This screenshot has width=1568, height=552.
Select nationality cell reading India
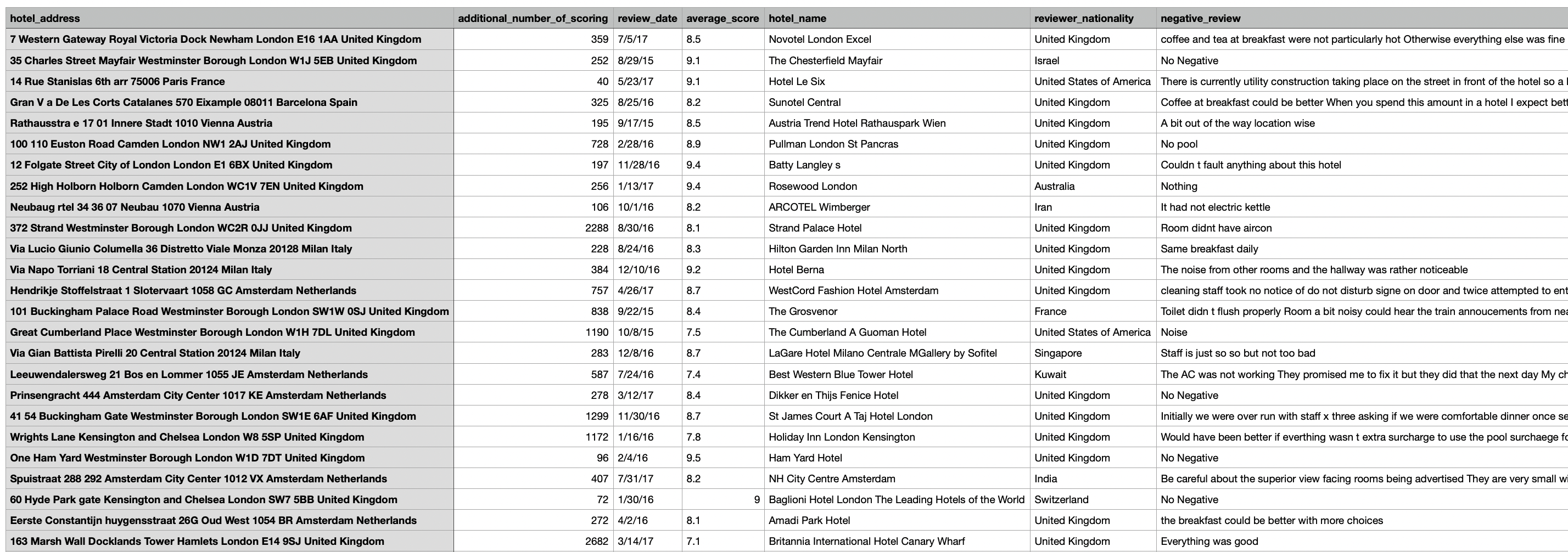(x=1093, y=479)
